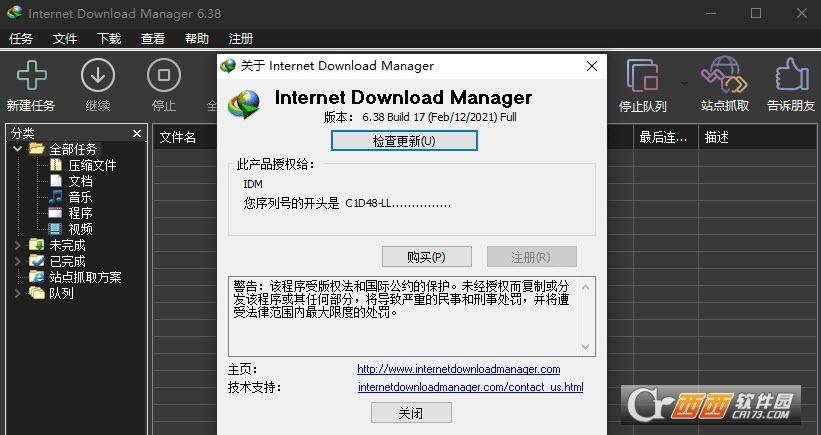Click the 继续 resume download icon

(98, 75)
